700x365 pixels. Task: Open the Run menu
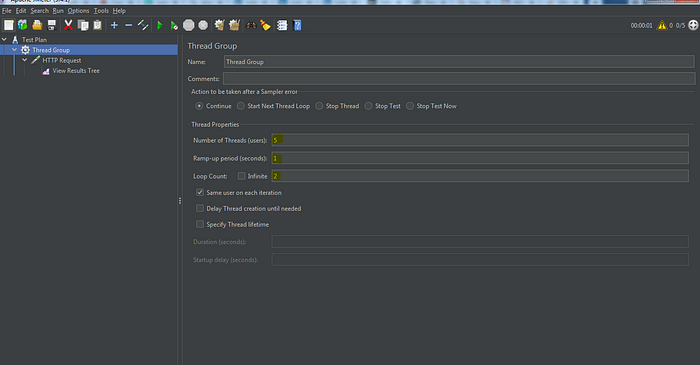coord(58,11)
